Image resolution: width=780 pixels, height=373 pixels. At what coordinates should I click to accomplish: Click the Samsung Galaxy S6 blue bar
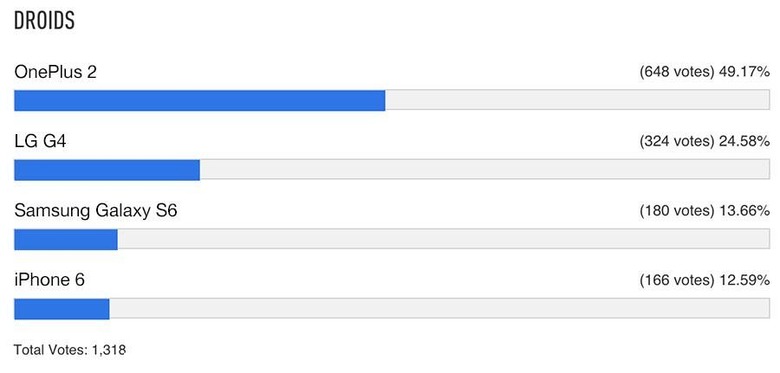(66, 239)
